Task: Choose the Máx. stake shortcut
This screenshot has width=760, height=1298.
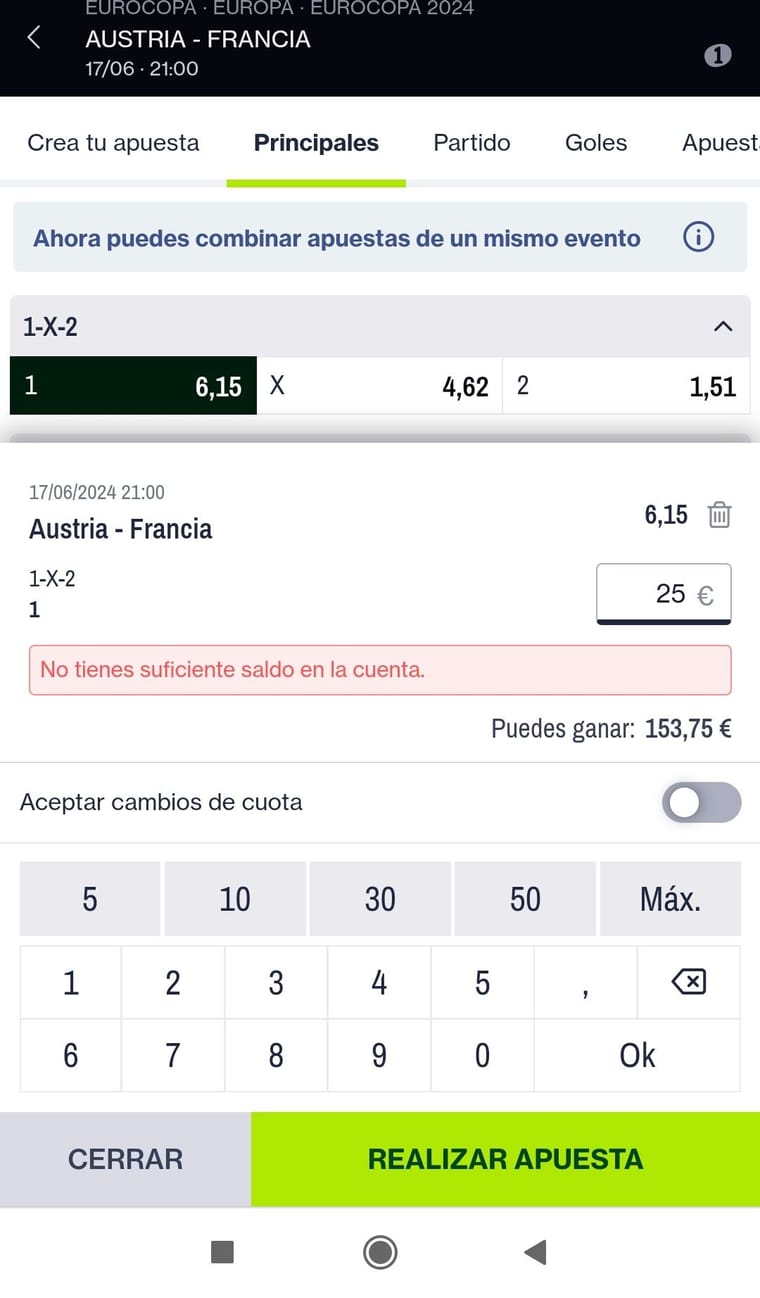Action: point(670,899)
